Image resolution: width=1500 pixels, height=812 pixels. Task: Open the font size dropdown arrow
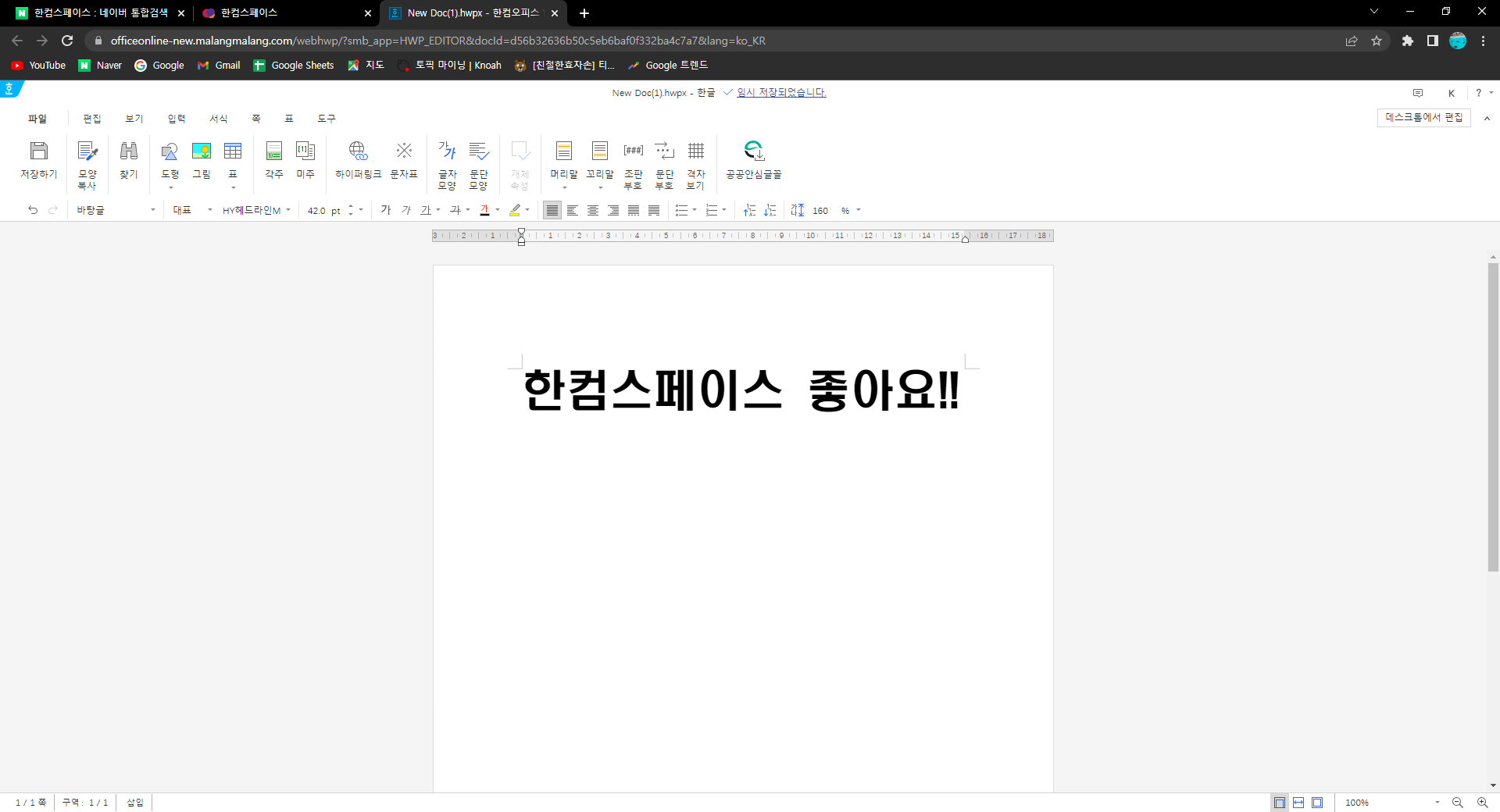361,210
